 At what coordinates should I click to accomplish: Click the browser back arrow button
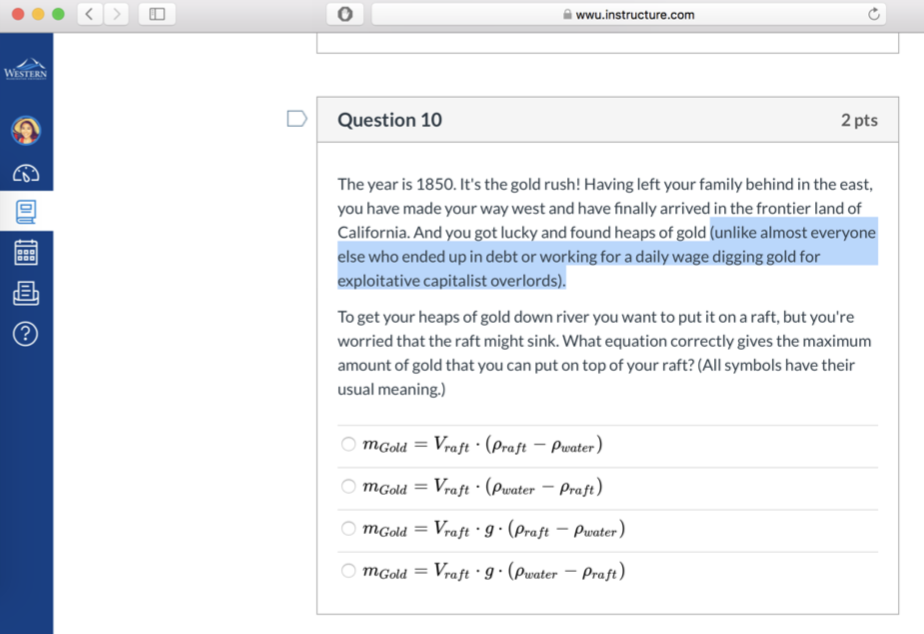point(88,14)
